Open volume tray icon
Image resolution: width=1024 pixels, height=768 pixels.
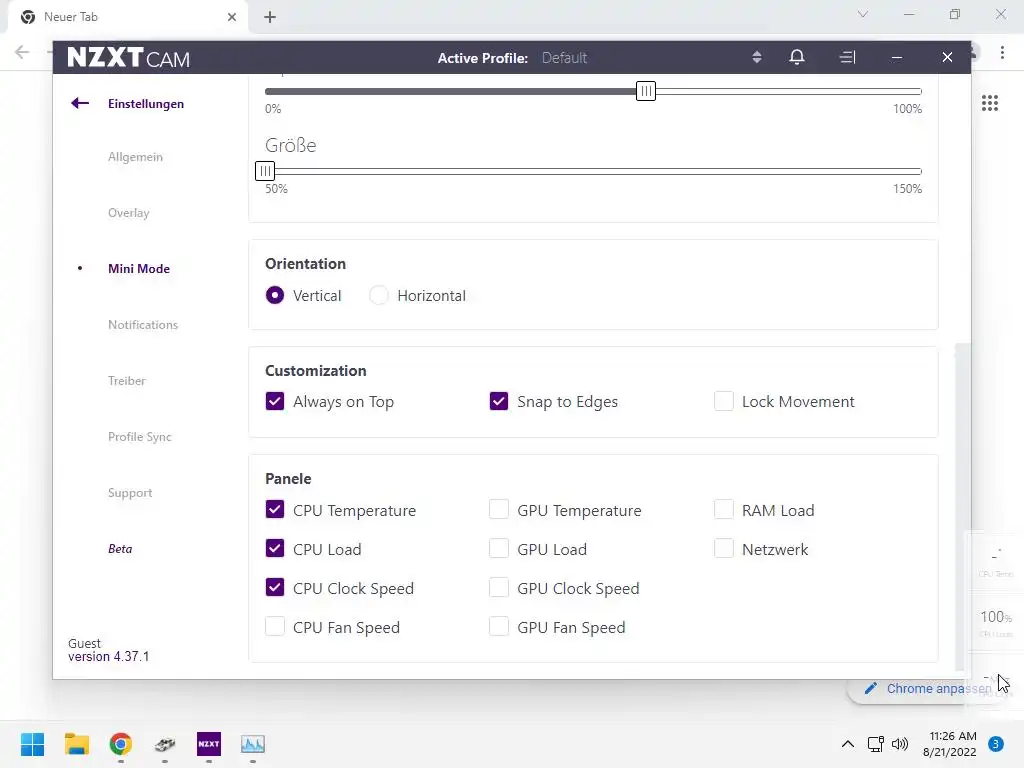[x=900, y=744]
